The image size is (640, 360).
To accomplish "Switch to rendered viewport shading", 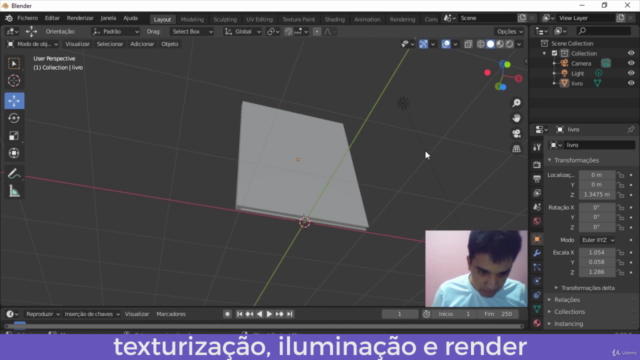I will 509,44.
